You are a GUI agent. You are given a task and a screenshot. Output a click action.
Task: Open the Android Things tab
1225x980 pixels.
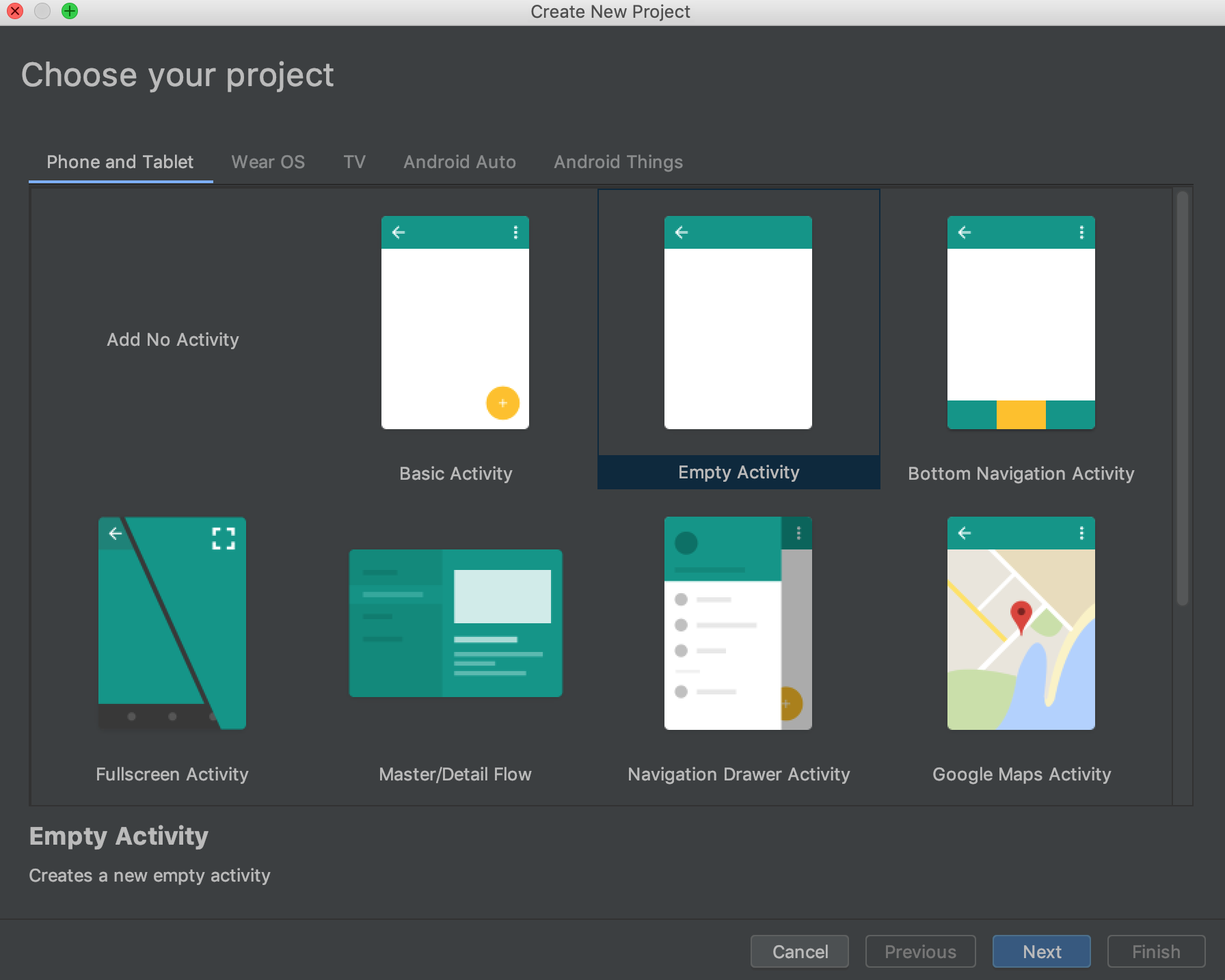point(618,162)
